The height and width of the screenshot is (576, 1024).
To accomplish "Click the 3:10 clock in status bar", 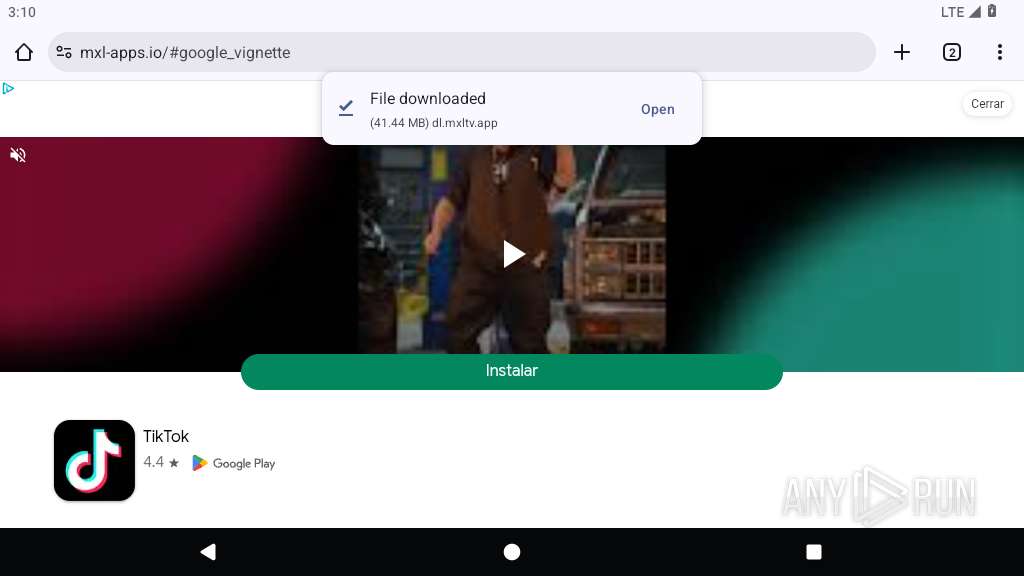I will tap(22, 12).
